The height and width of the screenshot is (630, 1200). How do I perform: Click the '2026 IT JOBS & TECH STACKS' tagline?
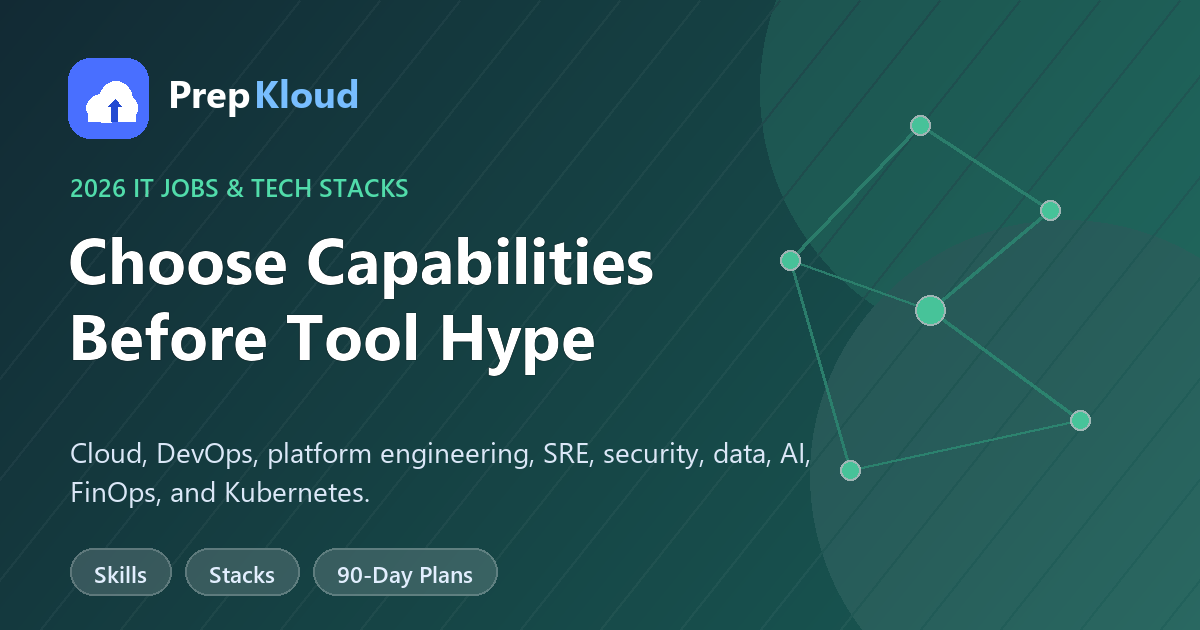pyautogui.click(x=239, y=188)
